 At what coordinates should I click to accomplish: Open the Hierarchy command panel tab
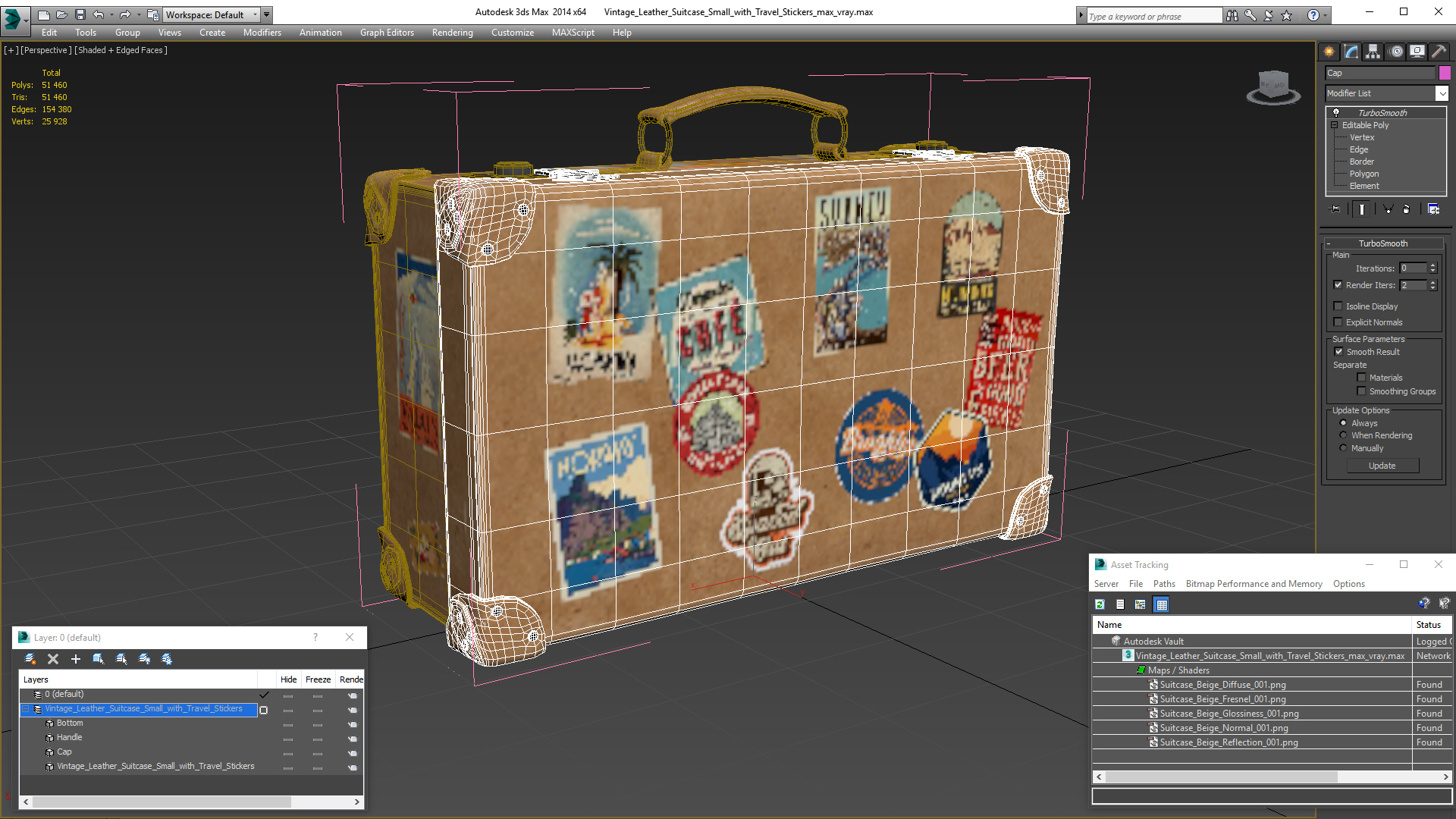pyautogui.click(x=1373, y=52)
